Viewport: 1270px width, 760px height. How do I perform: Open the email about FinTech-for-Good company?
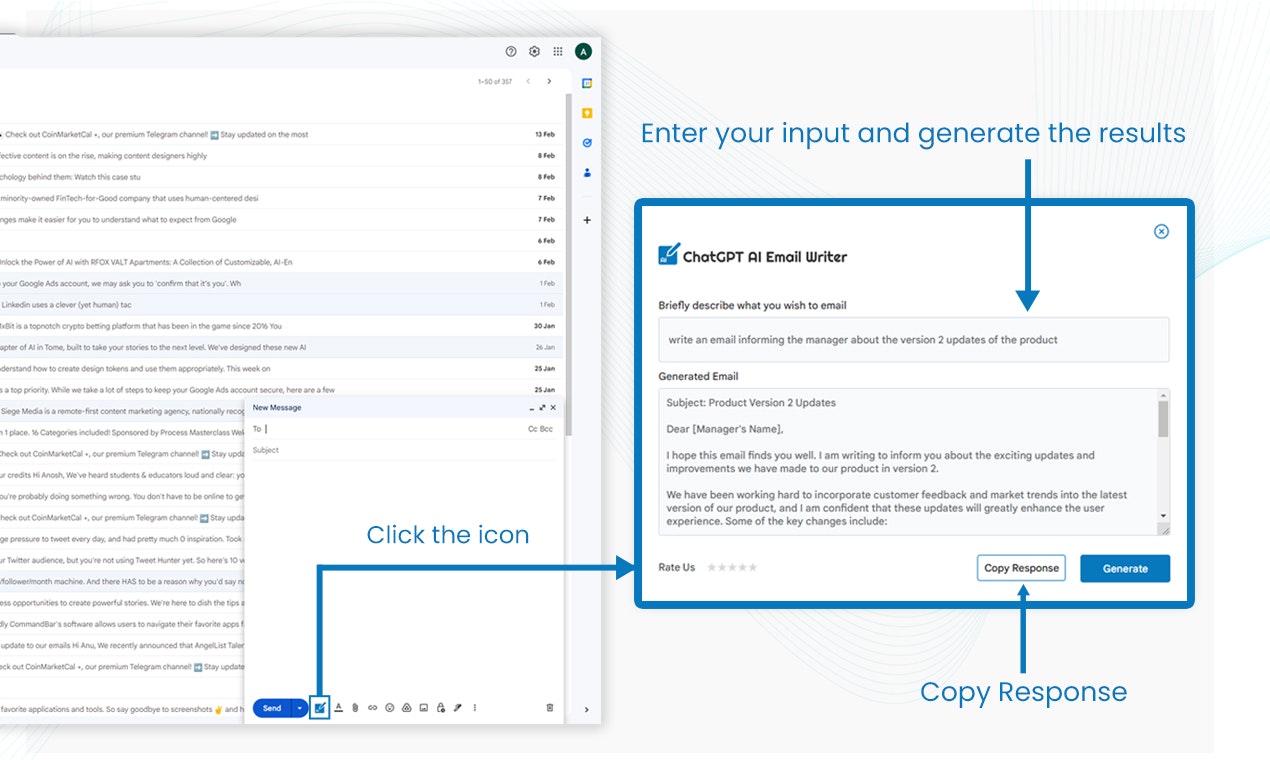280,198
